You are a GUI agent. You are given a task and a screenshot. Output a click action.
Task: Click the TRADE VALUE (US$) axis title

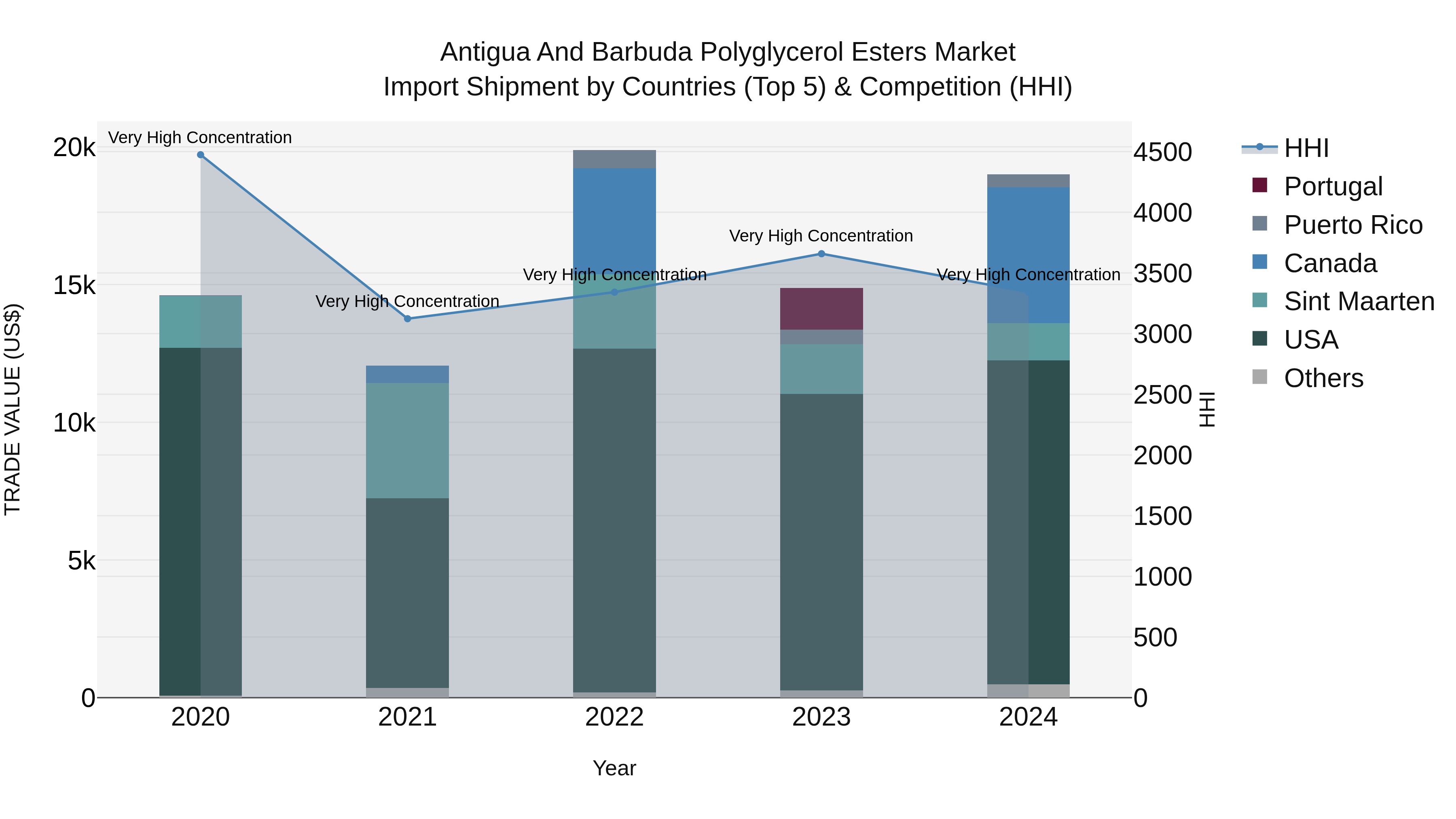pos(13,409)
